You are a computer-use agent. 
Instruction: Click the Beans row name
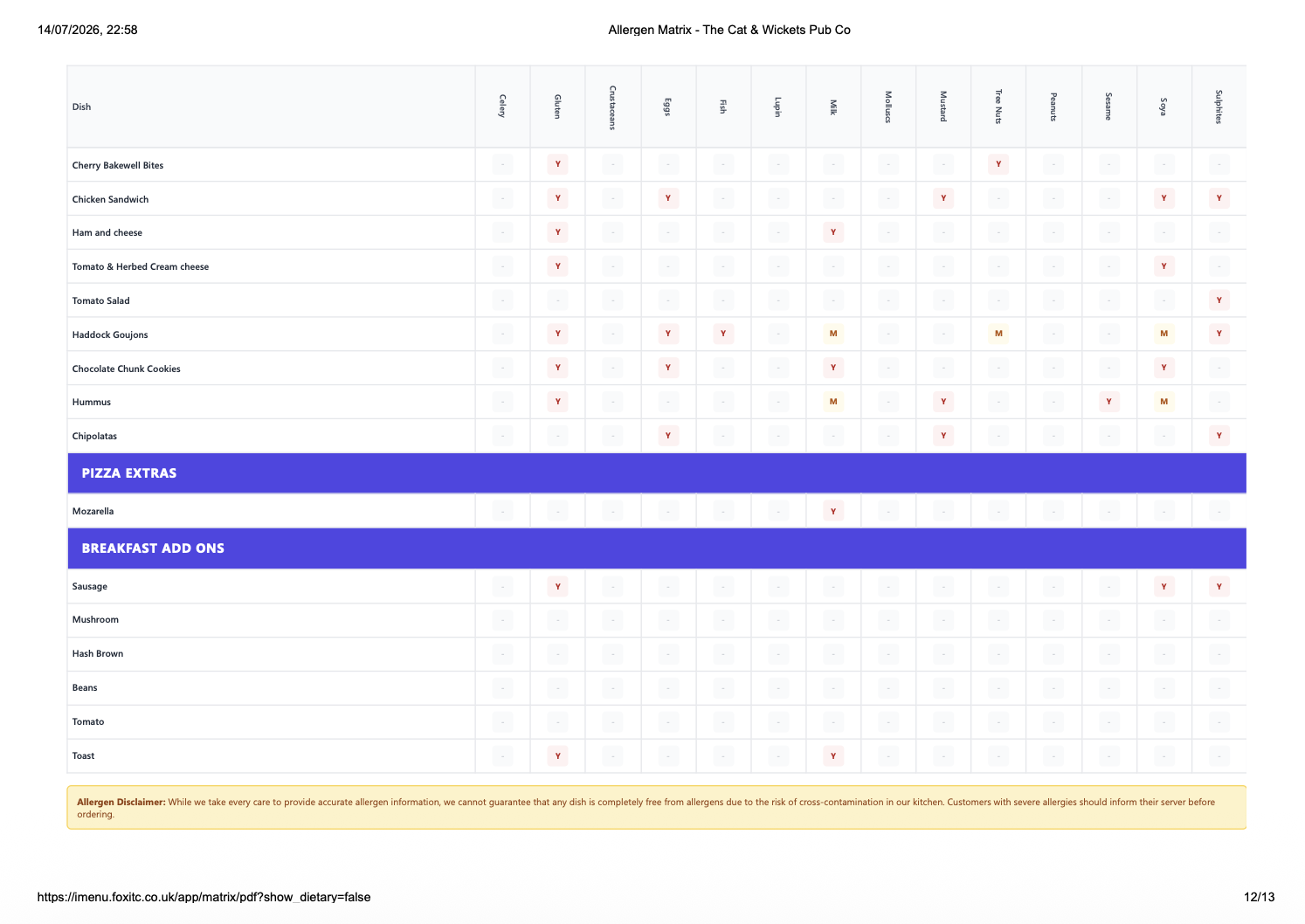pyautogui.click(x=85, y=687)
